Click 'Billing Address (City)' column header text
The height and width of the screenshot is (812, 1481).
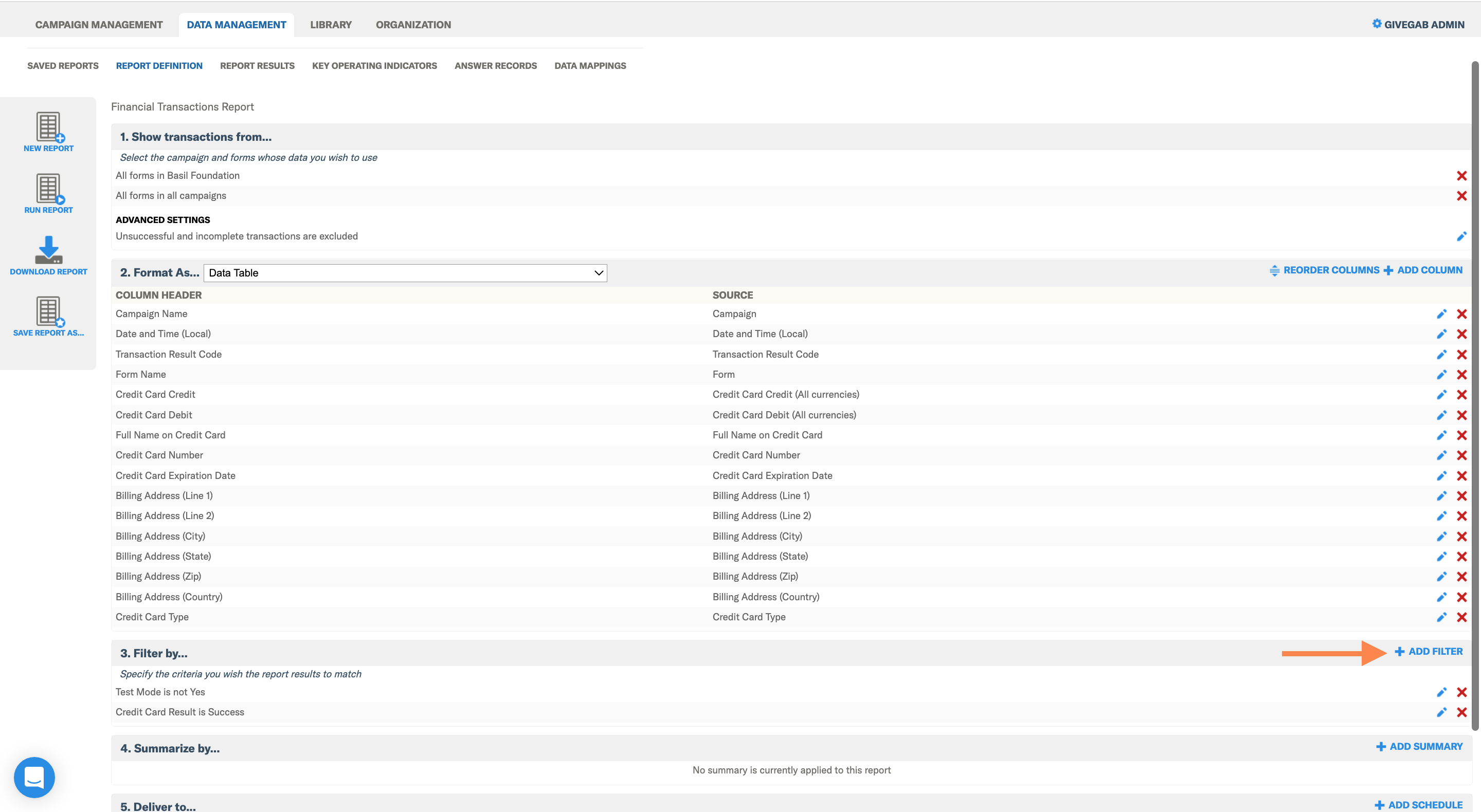tap(160, 536)
